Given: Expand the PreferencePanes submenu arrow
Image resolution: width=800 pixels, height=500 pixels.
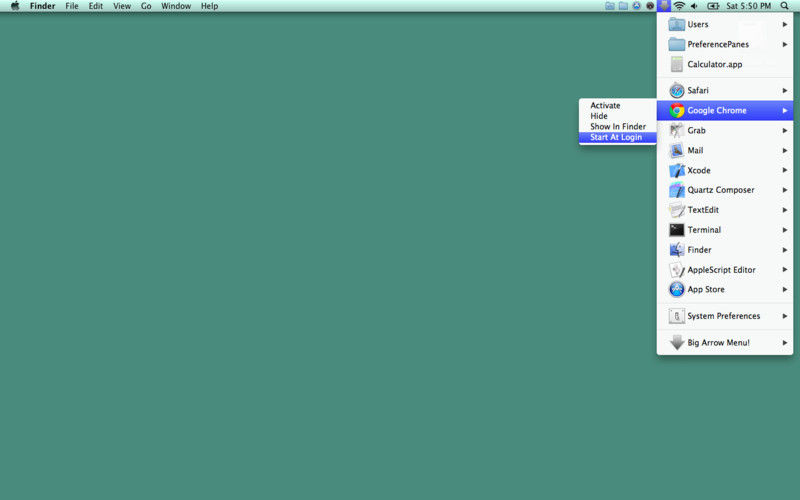Looking at the screenshot, I should (x=785, y=44).
